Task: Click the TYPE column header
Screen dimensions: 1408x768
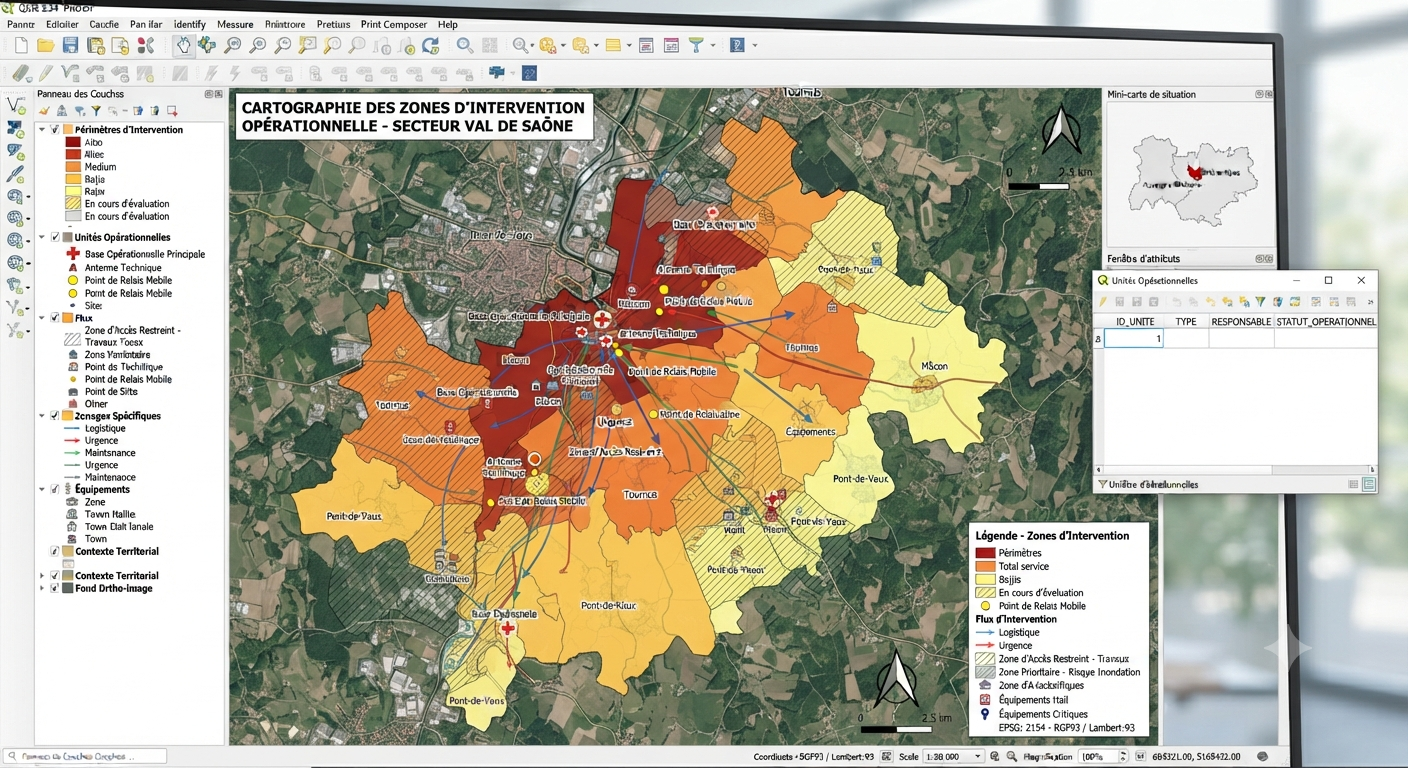Action: pyautogui.click(x=1186, y=322)
